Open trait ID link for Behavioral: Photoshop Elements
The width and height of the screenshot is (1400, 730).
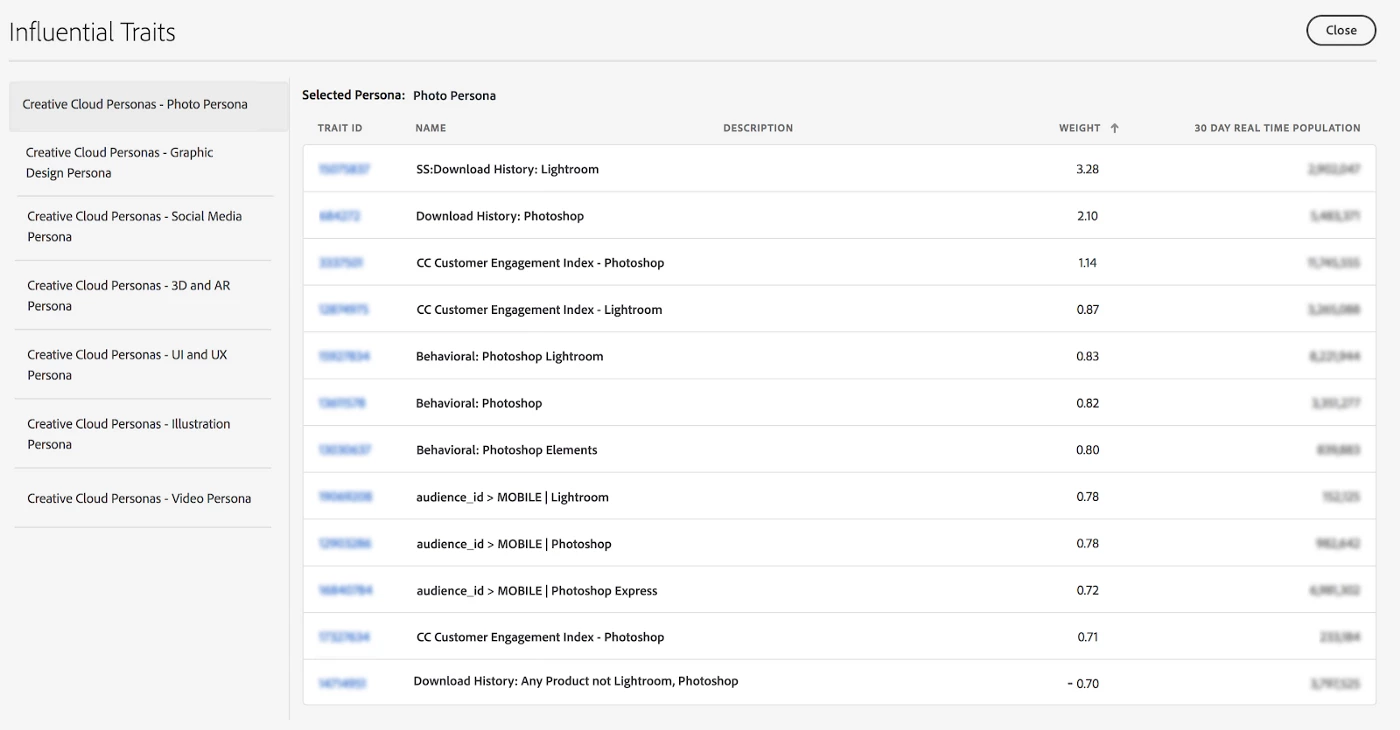[x=344, y=450]
